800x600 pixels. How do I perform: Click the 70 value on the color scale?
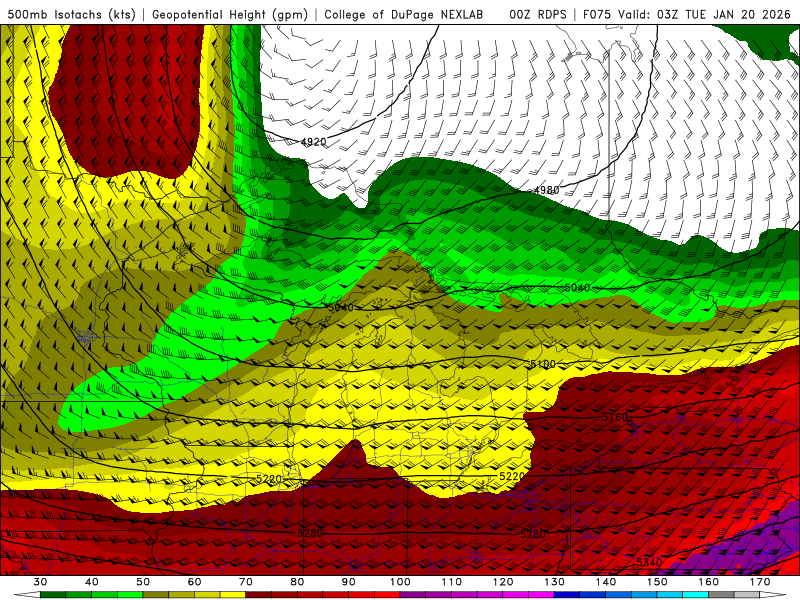click(246, 582)
